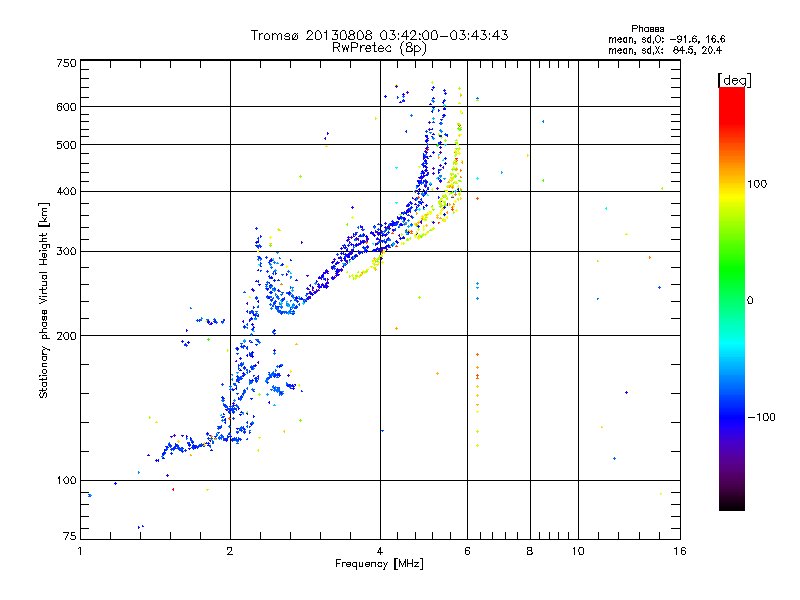Click the colorbar label '100'
800x600 pixels.
coord(757,184)
